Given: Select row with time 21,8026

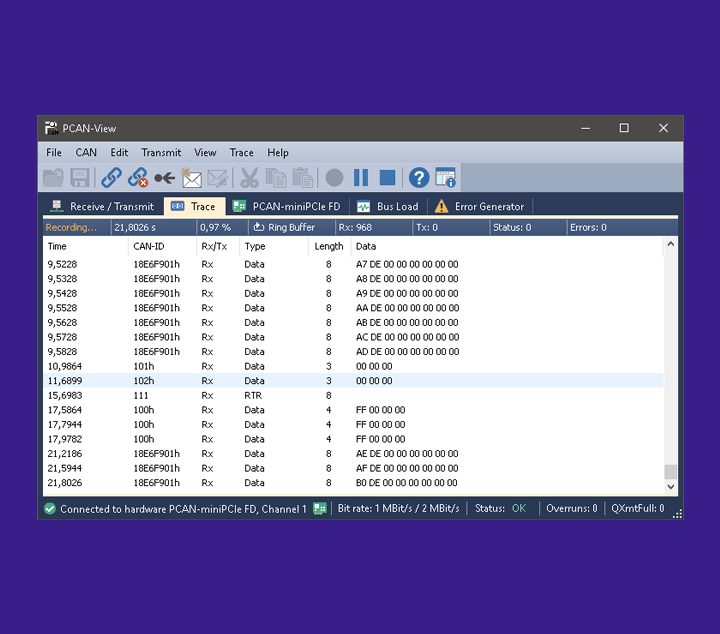Looking at the screenshot, I should (x=353, y=483).
